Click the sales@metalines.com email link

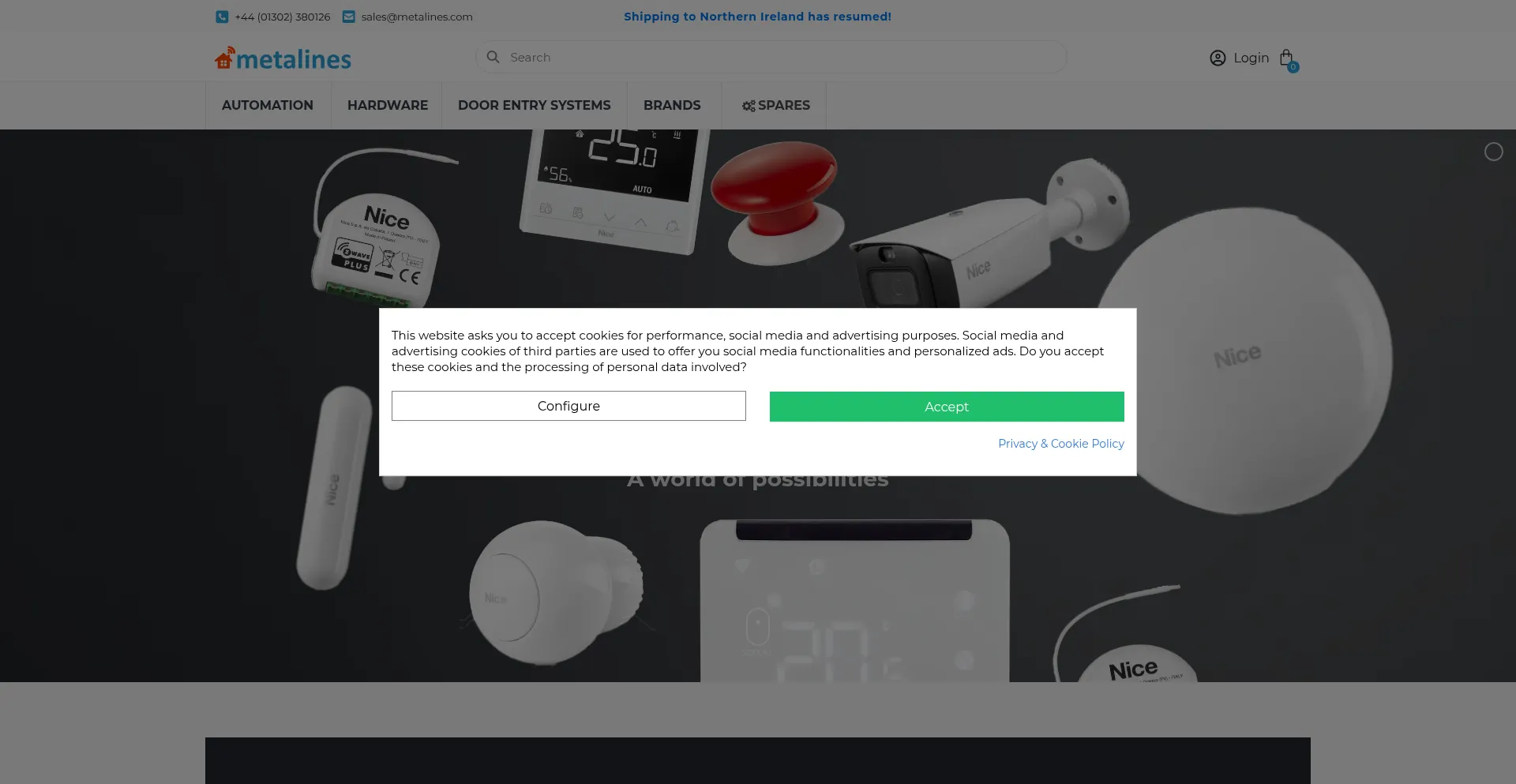[x=417, y=17]
